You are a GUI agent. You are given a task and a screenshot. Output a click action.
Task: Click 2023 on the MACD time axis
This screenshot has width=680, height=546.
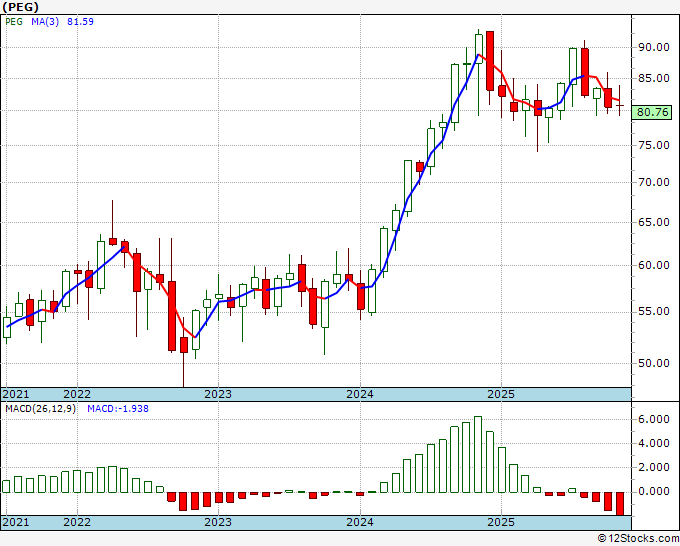(218, 522)
